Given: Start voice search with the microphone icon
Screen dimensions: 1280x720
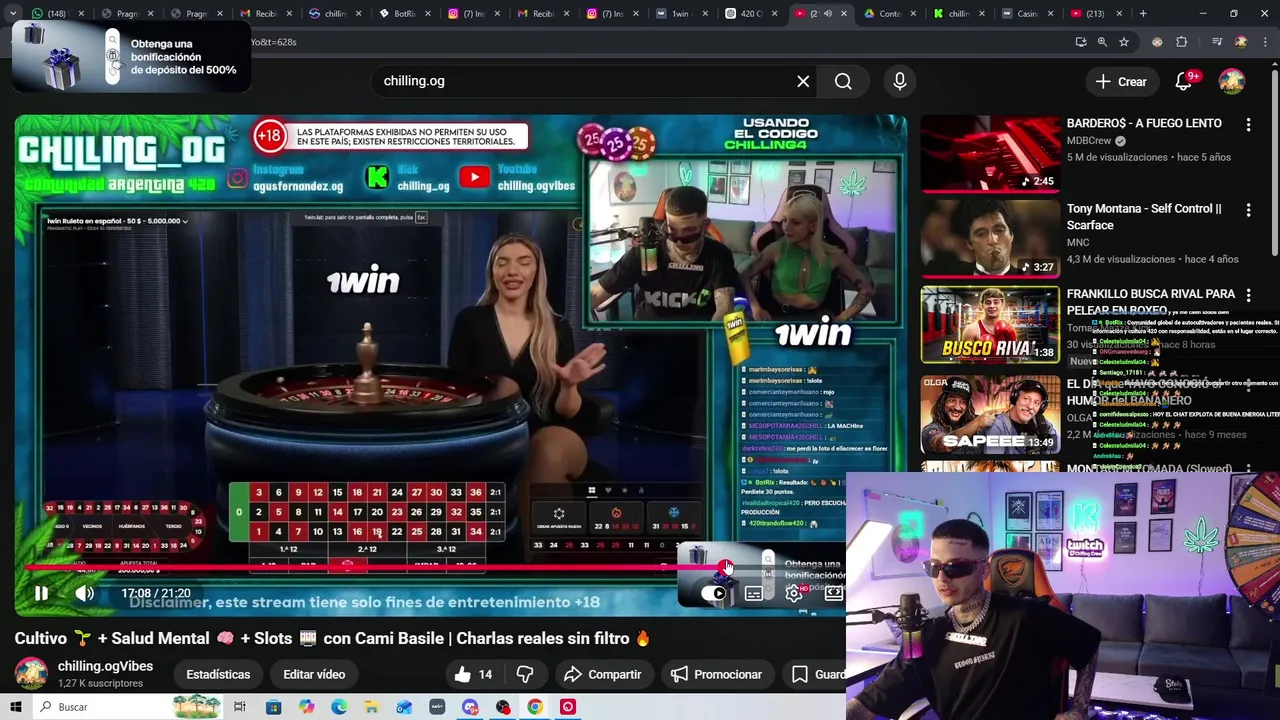Looking at the screenshot, I should [x=900, y=81].
